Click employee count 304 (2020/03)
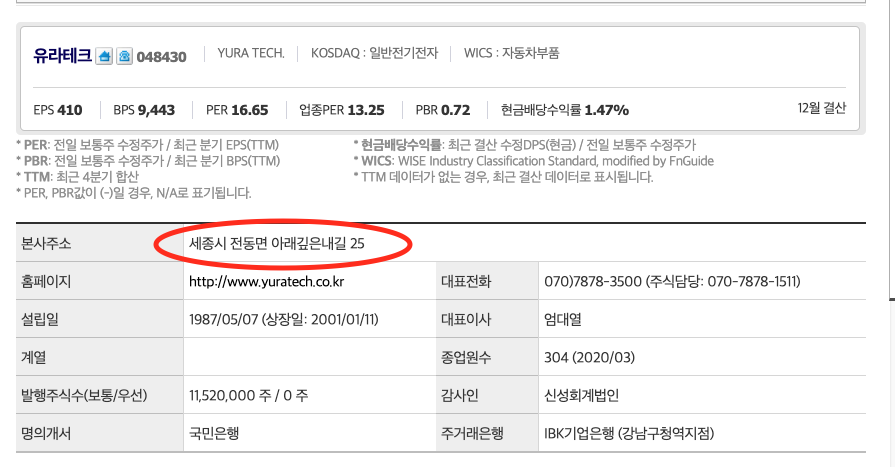 point(589,357)
